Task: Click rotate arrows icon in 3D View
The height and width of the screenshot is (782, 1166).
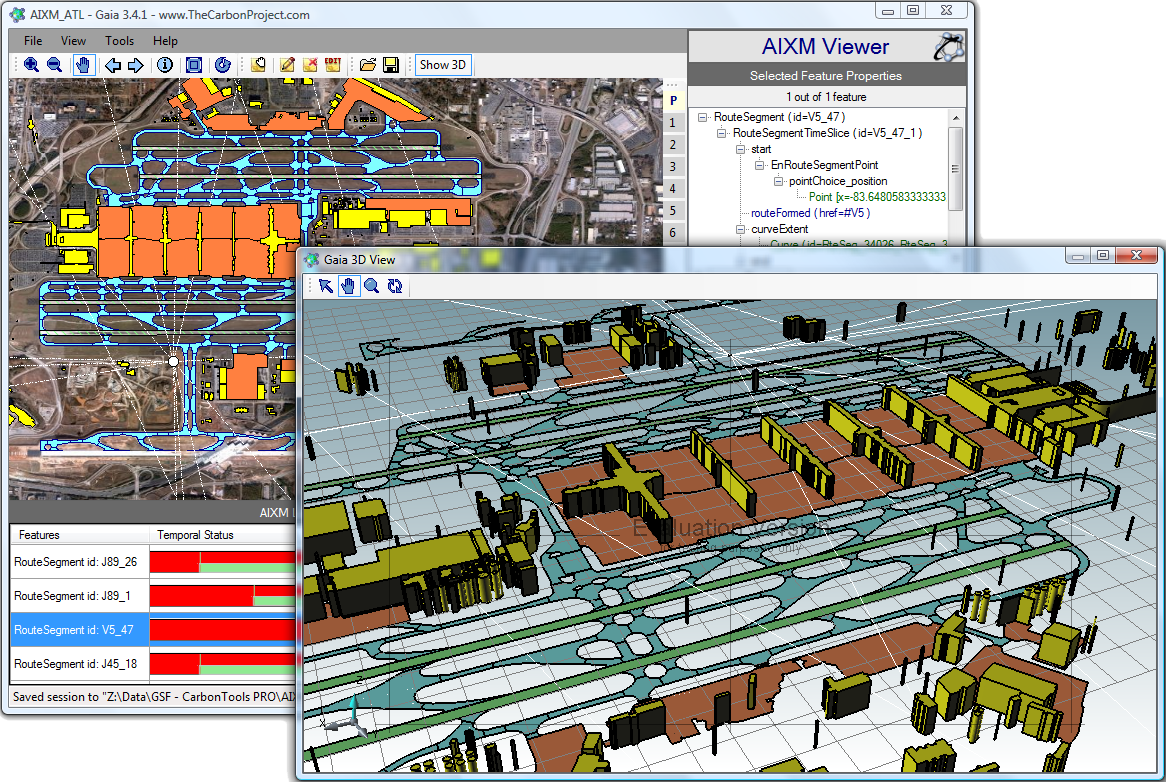Action: (395, 286)
